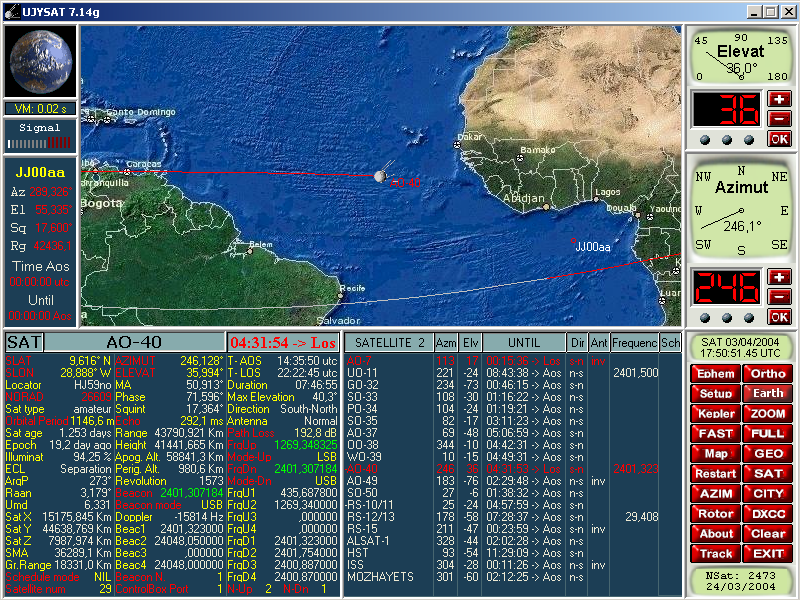Select RS-12/13 in the satellite list
The width and height of the screenshot is (800, 600).
(x=513, y=517)
